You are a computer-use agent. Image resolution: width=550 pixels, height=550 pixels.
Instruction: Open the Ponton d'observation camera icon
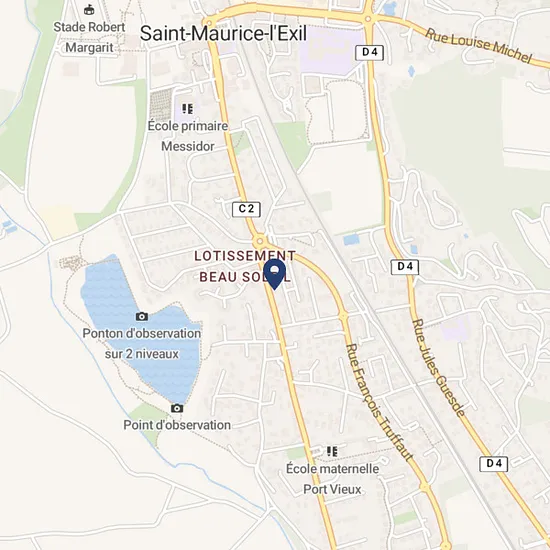coord(142,316)
